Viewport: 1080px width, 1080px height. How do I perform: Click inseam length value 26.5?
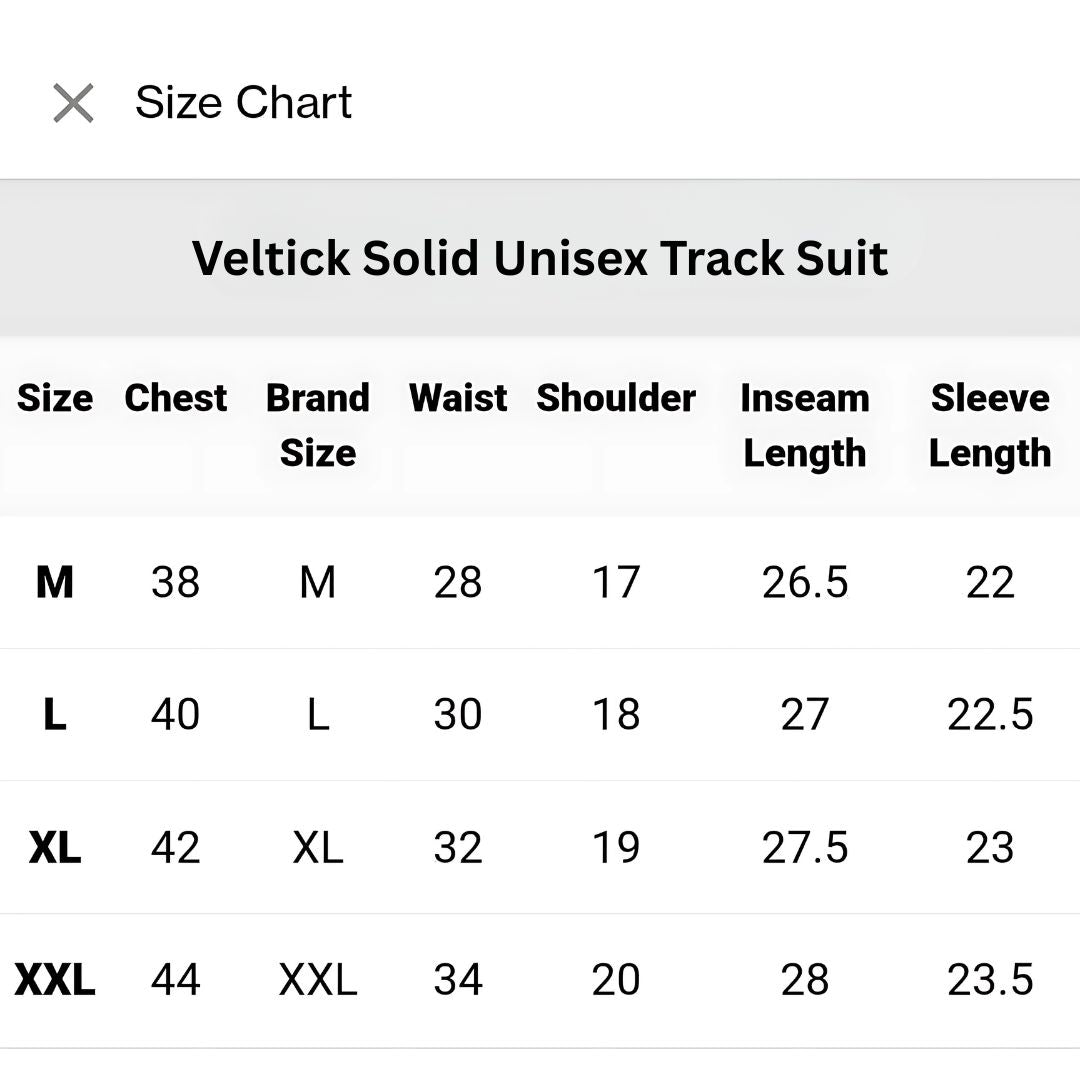tap(805, 582)
